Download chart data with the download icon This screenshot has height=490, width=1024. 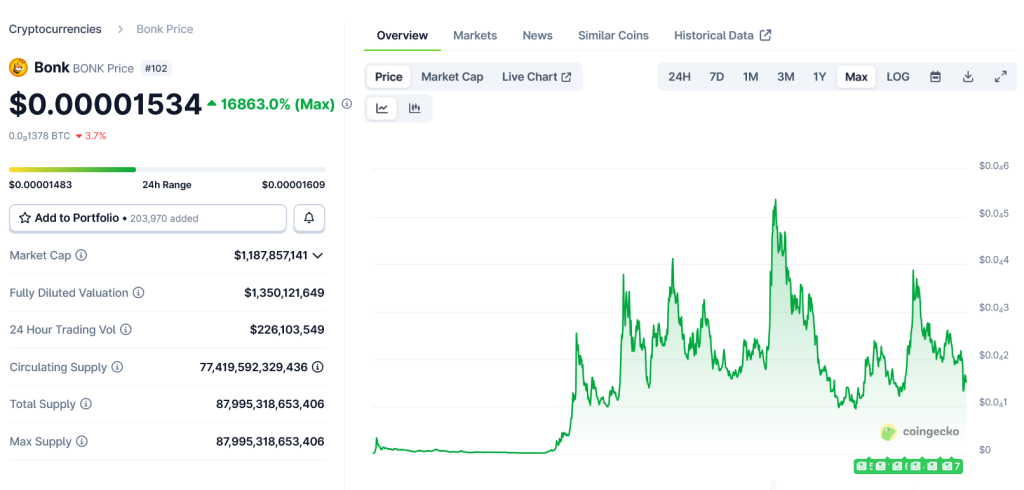tap(968, 77)
